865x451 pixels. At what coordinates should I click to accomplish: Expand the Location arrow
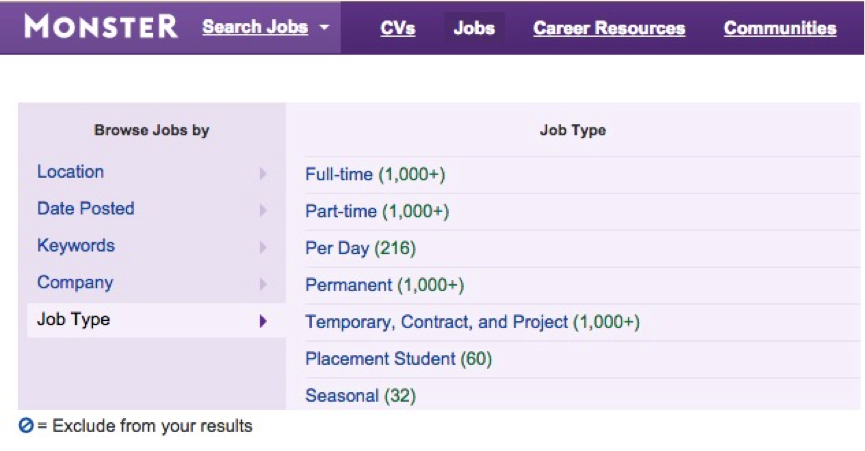coord(263,174)
